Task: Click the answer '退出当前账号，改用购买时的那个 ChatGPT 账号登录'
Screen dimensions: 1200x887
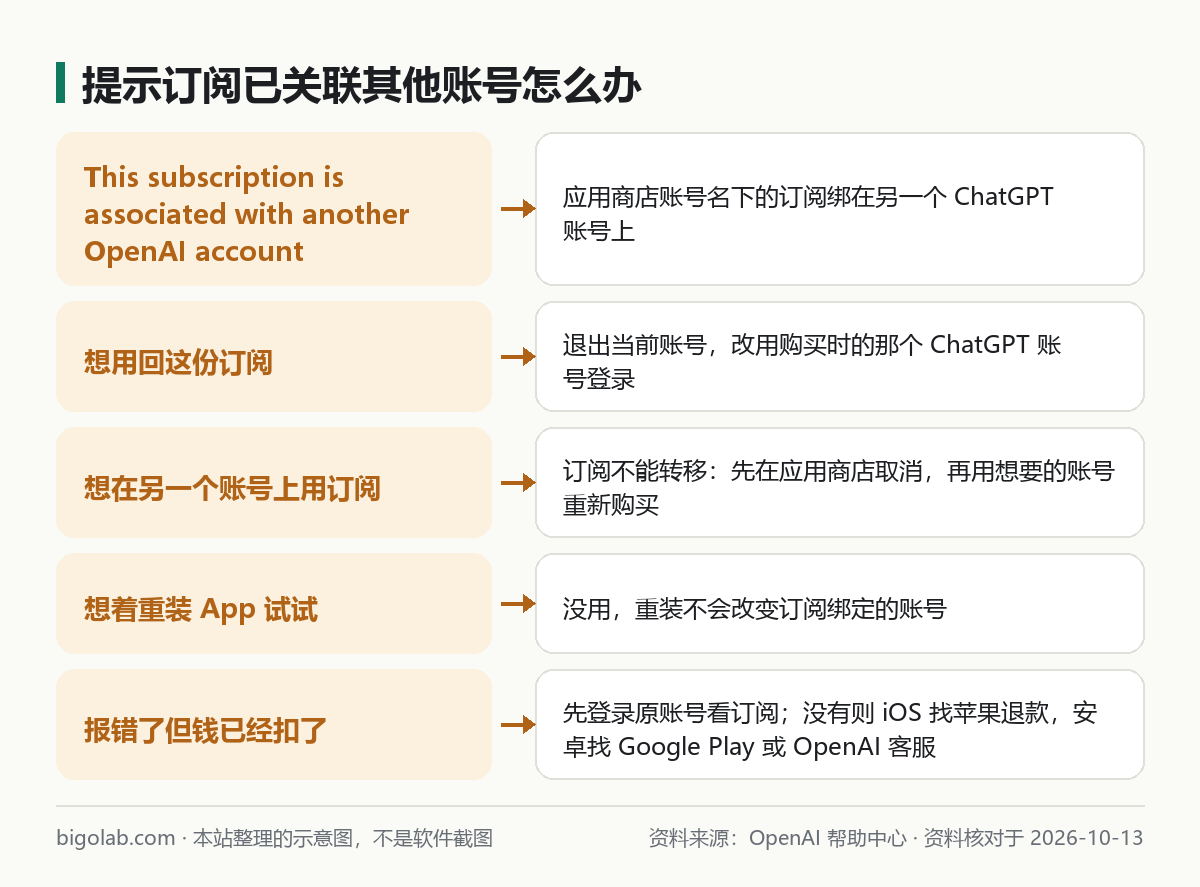Action: coord(812,362)
